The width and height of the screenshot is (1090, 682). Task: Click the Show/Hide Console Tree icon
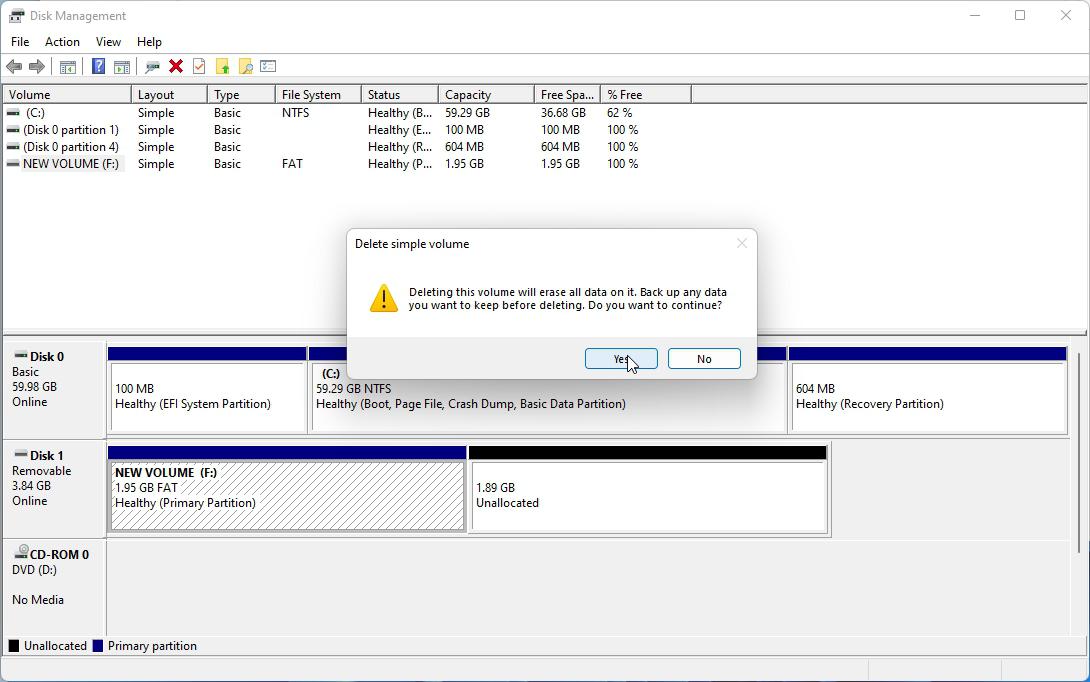(67, 67)
